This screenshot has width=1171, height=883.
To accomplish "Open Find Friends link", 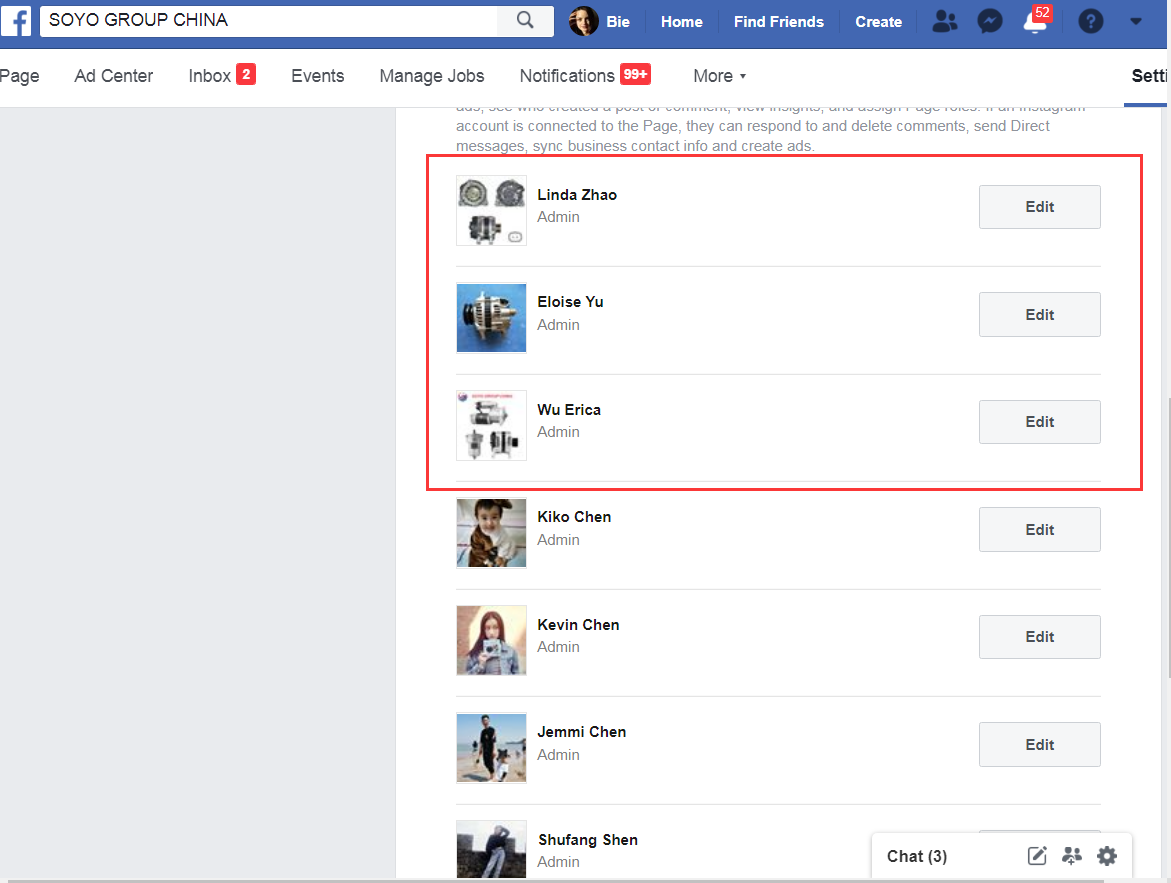I will pos(778,22).
